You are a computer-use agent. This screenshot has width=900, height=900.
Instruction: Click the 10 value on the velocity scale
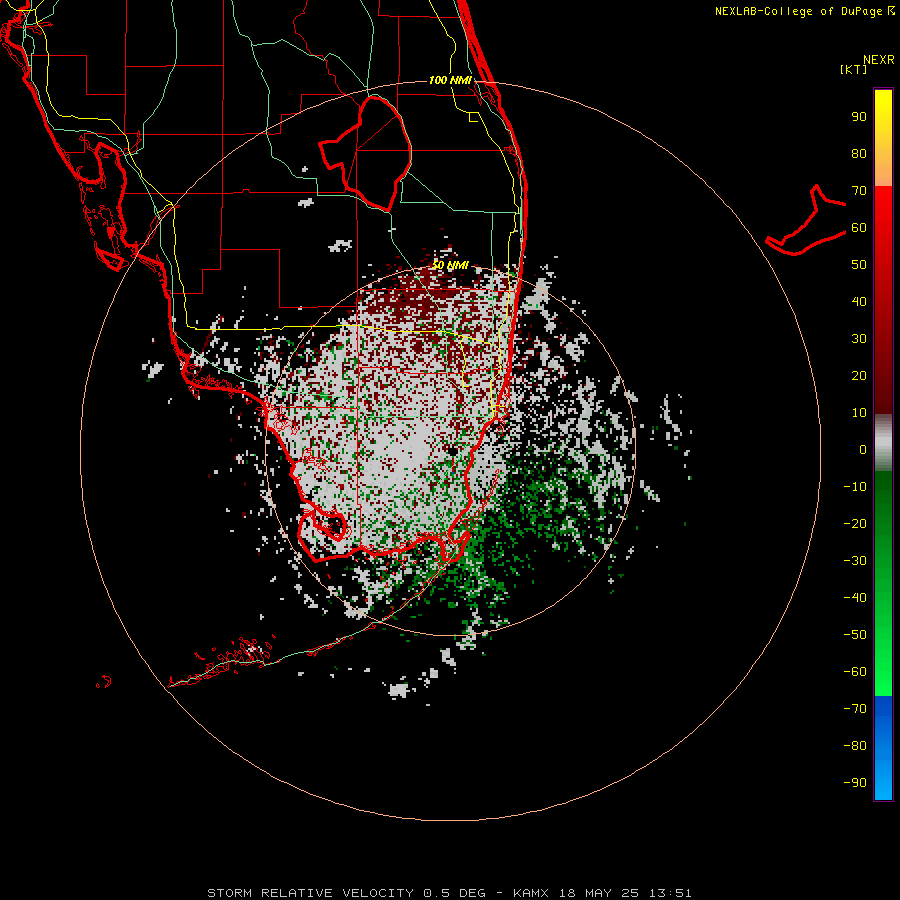(x=859, y=413)
